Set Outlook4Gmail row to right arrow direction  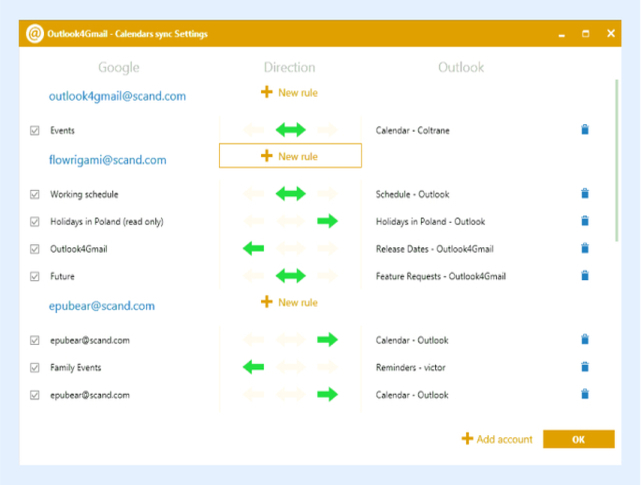(x=327, y=248)
